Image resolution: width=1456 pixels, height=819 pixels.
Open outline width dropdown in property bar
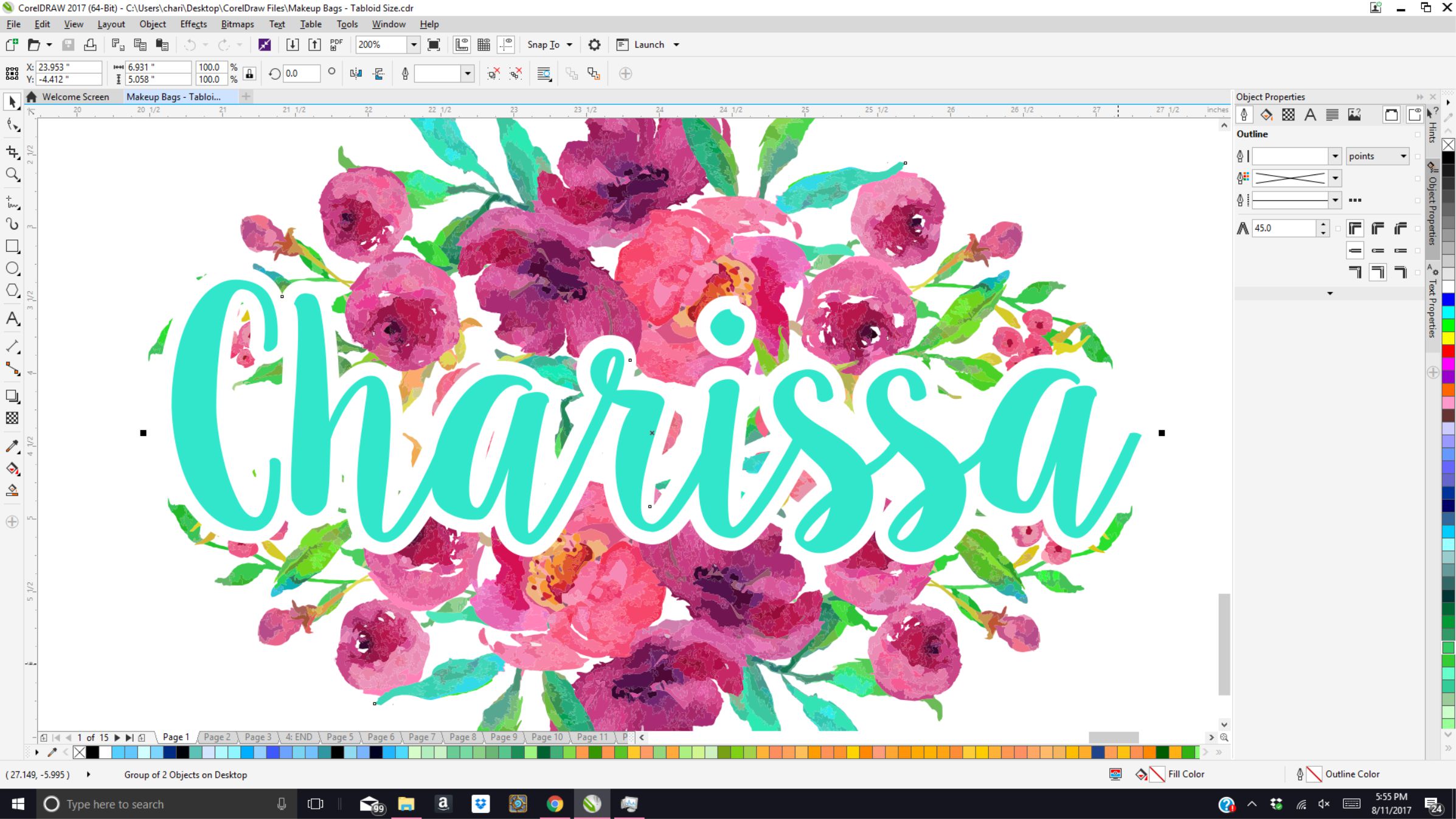coord(468,74)
